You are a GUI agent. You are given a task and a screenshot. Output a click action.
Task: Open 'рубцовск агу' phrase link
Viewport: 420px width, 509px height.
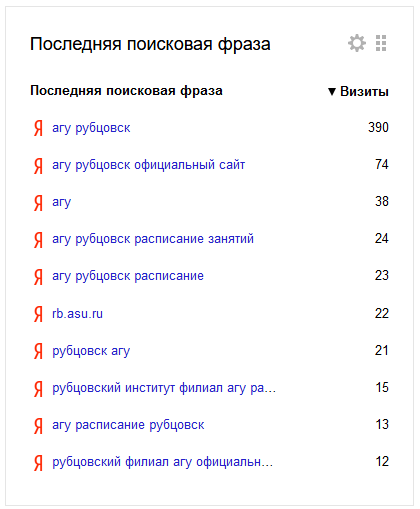point(91,351)
